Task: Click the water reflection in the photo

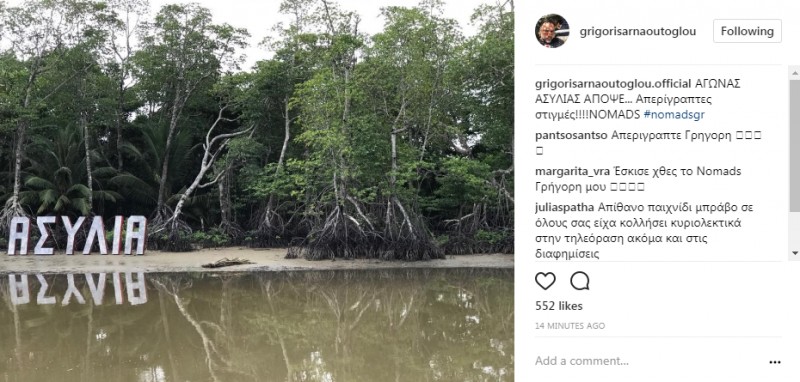Action: pyautogui.click(x=257, y=326)
